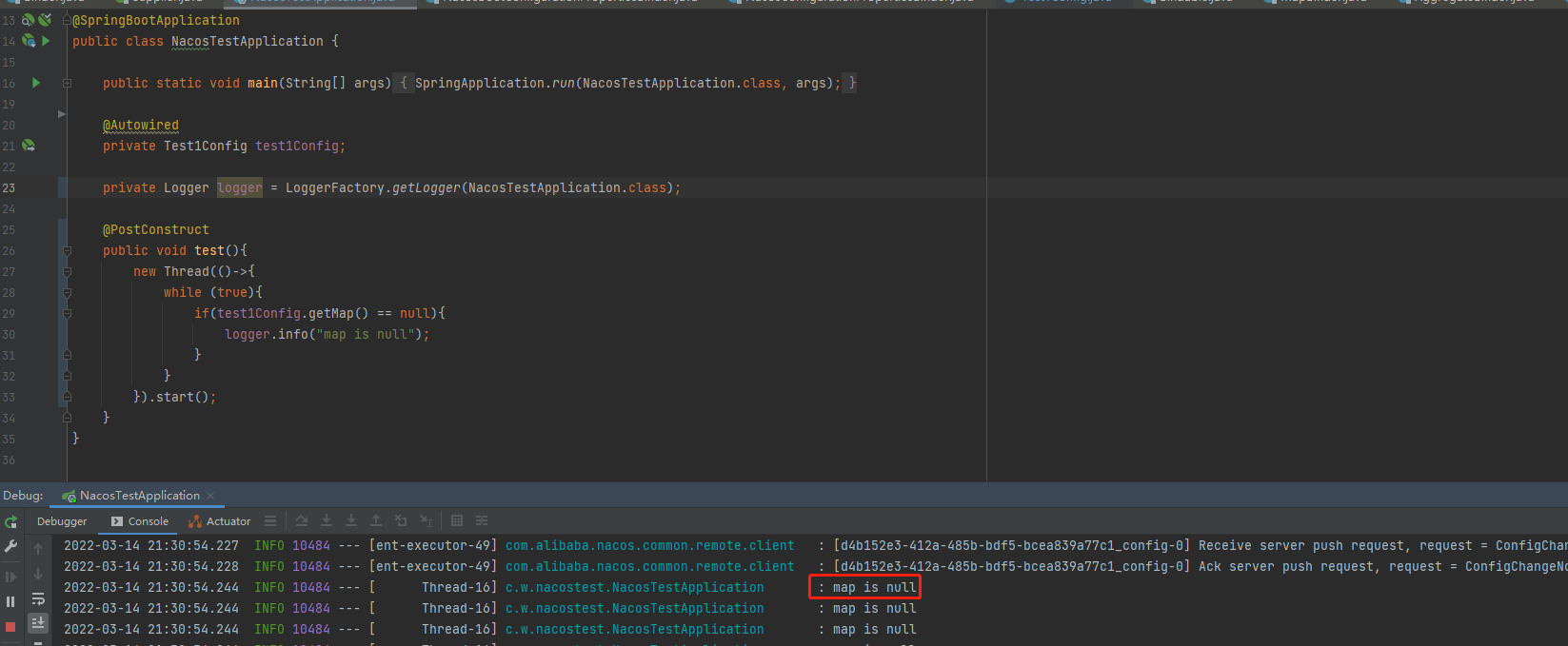This screenshot has width=1568, height=646.
Task: Click the Down the Stack Trace arrow
Action: (38, 574)
